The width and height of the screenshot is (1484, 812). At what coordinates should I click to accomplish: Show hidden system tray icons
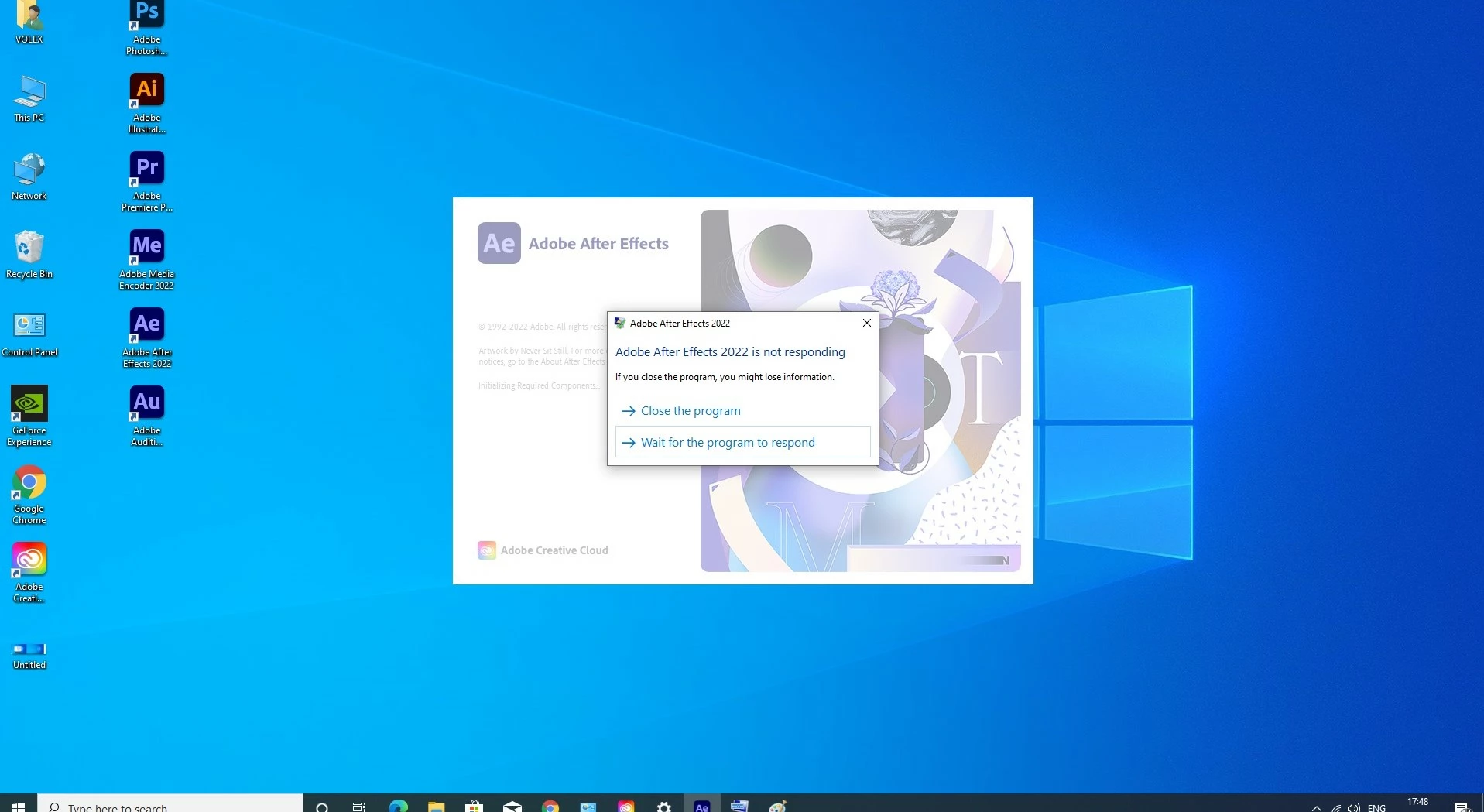coord(1316,807)
